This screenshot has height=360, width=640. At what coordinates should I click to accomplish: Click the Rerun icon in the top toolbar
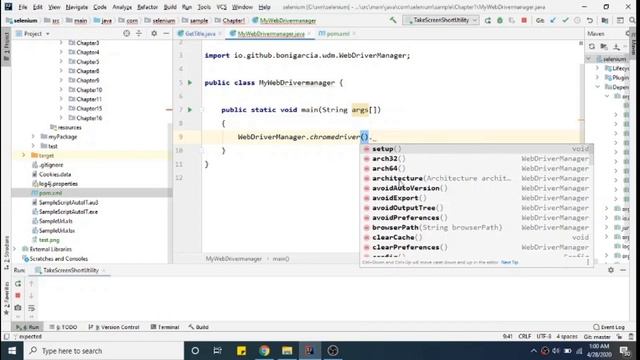point(488,20)
